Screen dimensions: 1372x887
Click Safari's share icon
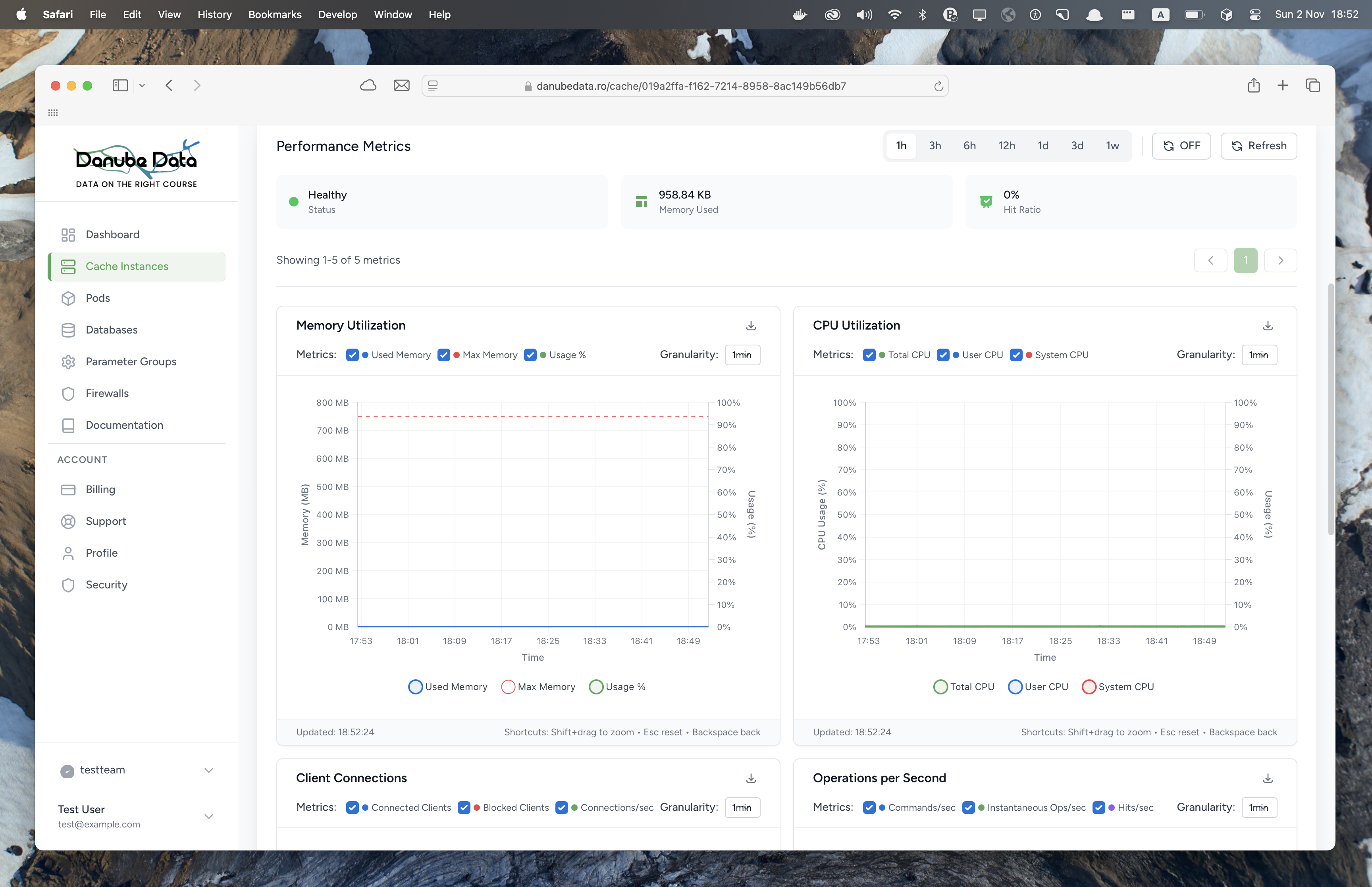coord(1253,86)
